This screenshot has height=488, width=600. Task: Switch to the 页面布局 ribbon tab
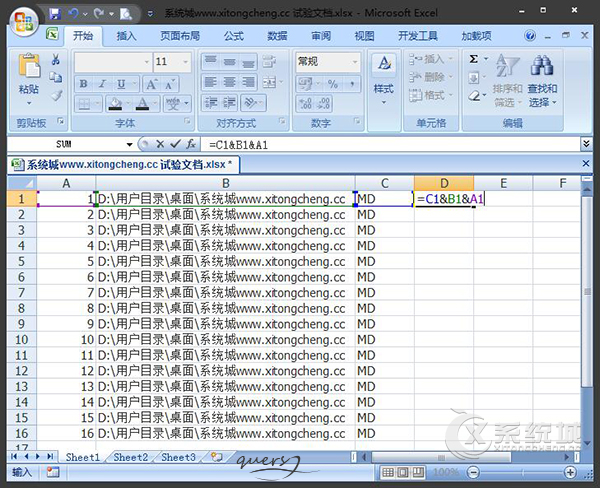180,36
